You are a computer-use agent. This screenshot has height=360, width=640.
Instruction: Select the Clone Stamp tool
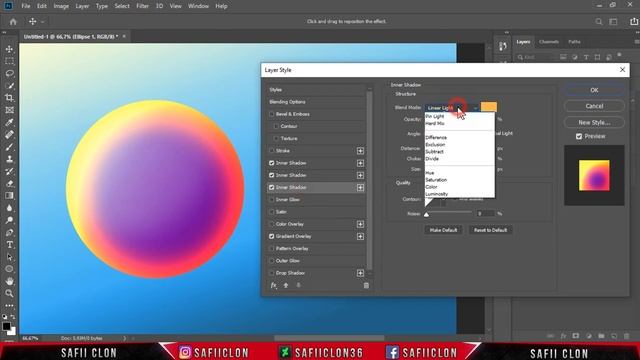(x=9, y=159)
